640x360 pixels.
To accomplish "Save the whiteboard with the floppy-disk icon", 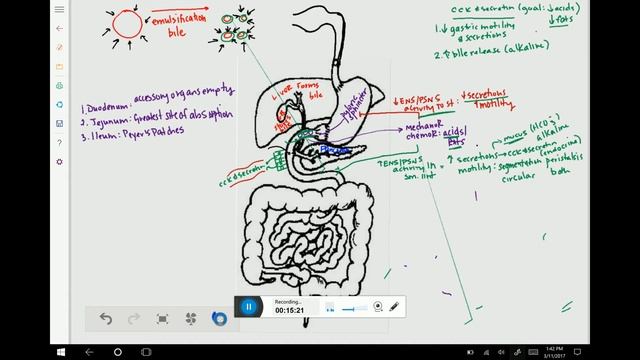I will point(60,124).
